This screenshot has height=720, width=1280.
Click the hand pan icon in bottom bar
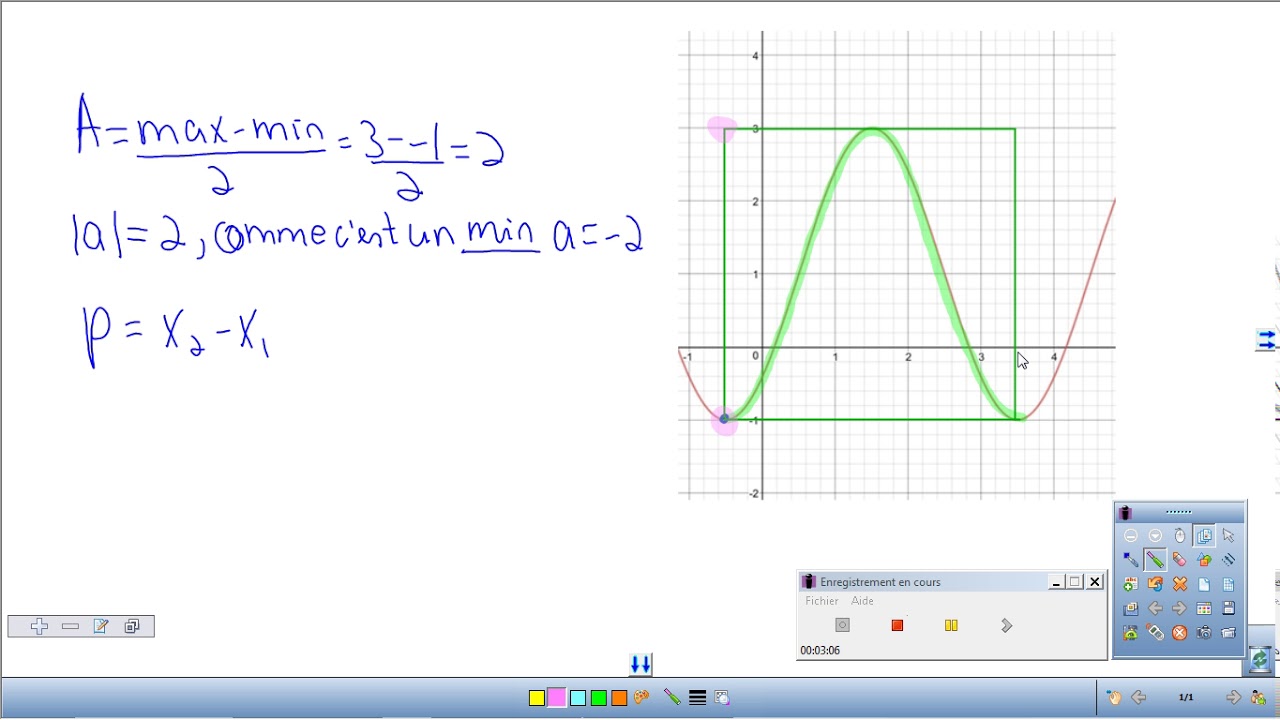click(x=1114, y=698)
